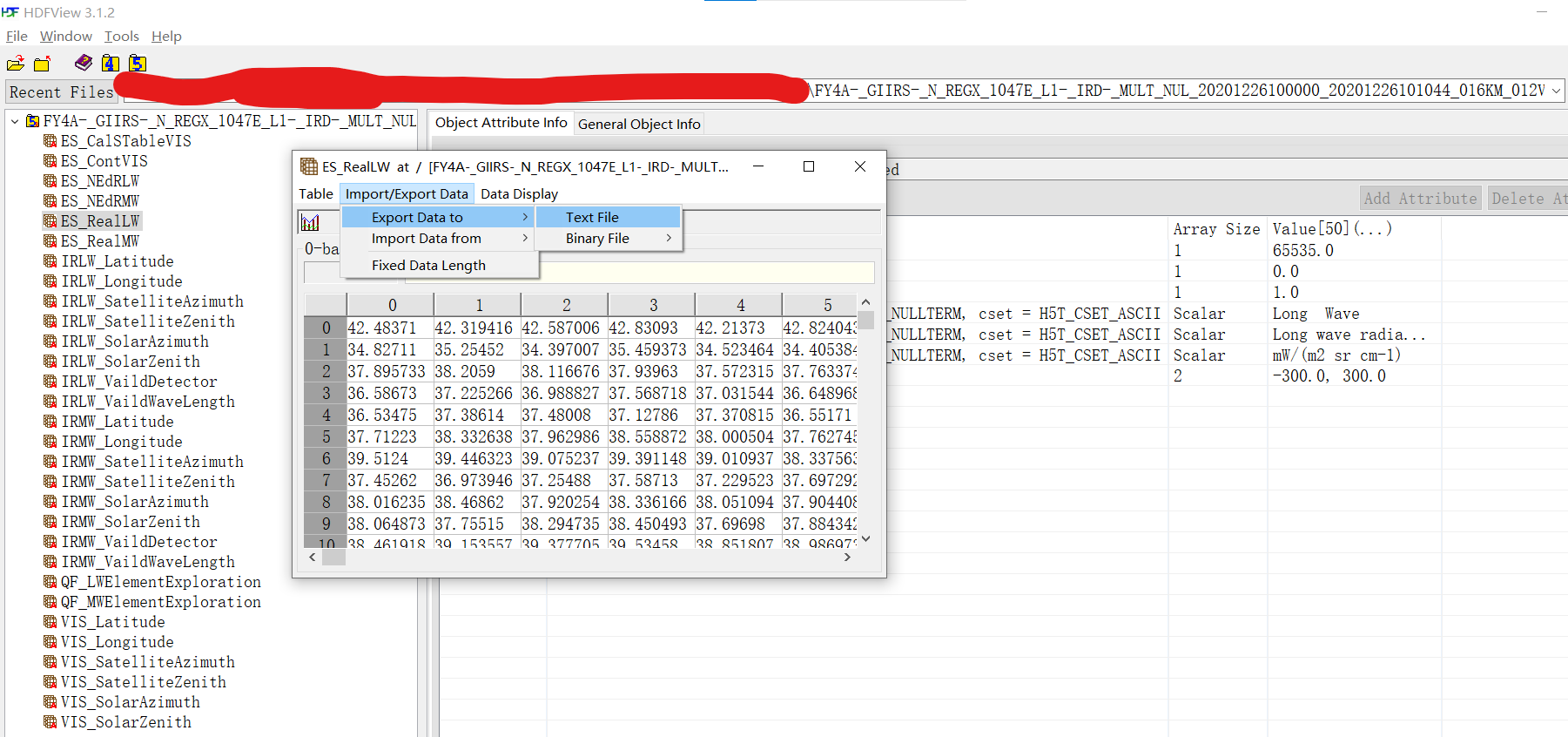The width and height of the screenshot is (1568, 737).
Task: Click the scroll right arrow of data table
Action: (847, 558)
